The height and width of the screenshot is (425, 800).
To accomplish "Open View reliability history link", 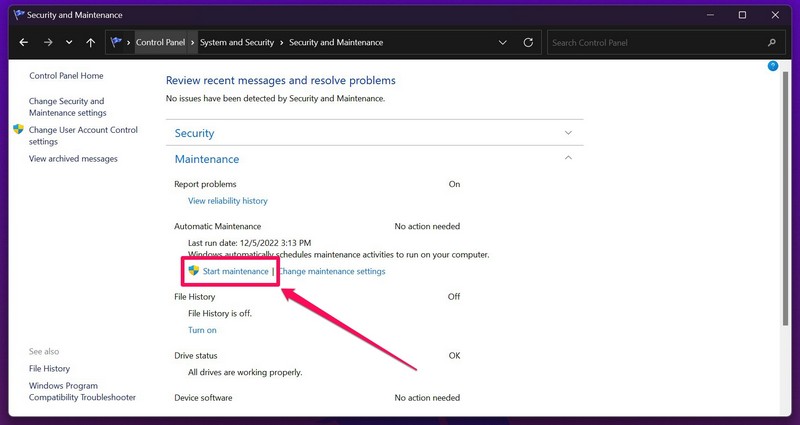I will point(227,201).
